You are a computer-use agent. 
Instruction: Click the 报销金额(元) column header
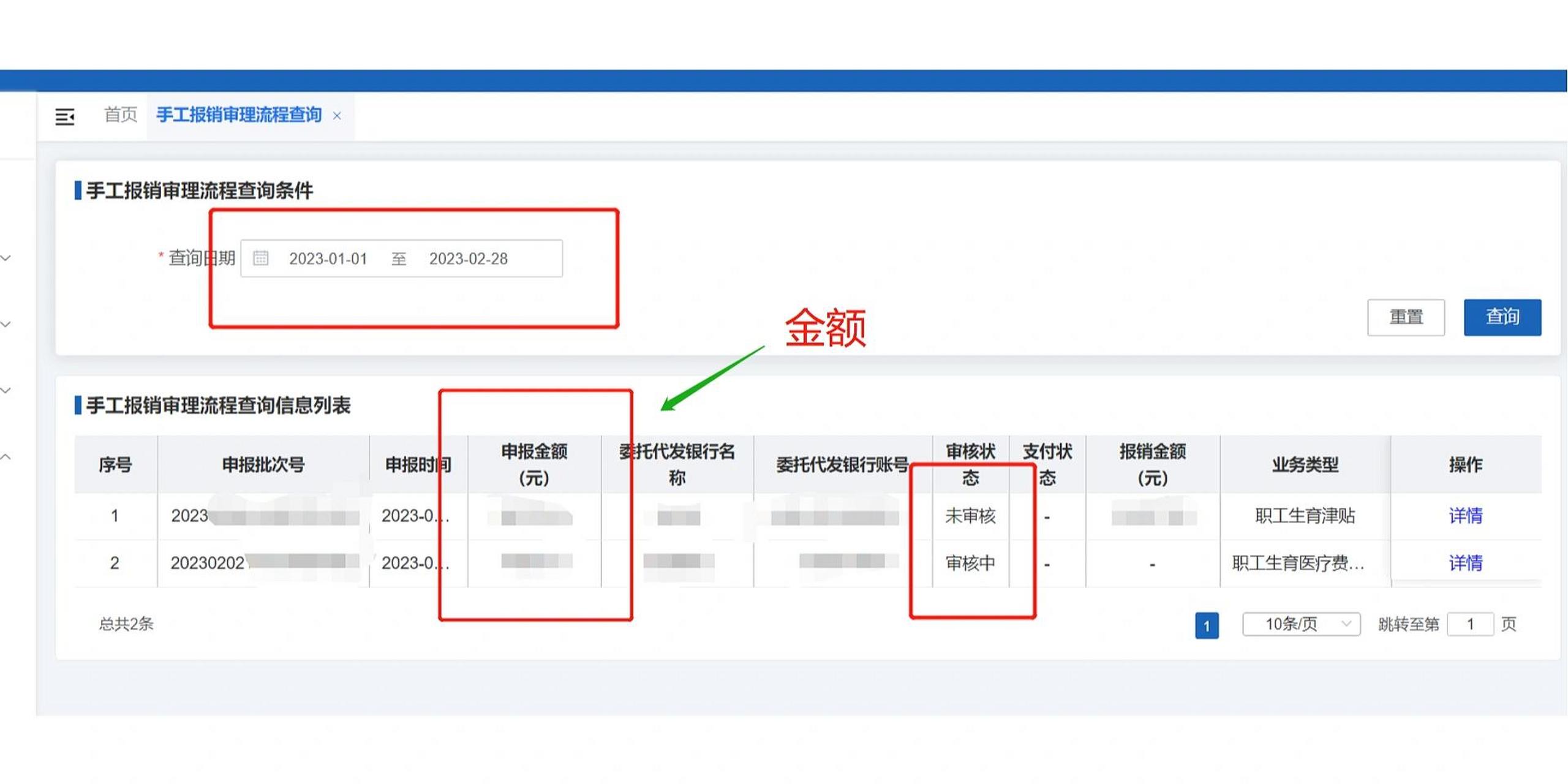tap(1152, 465)
